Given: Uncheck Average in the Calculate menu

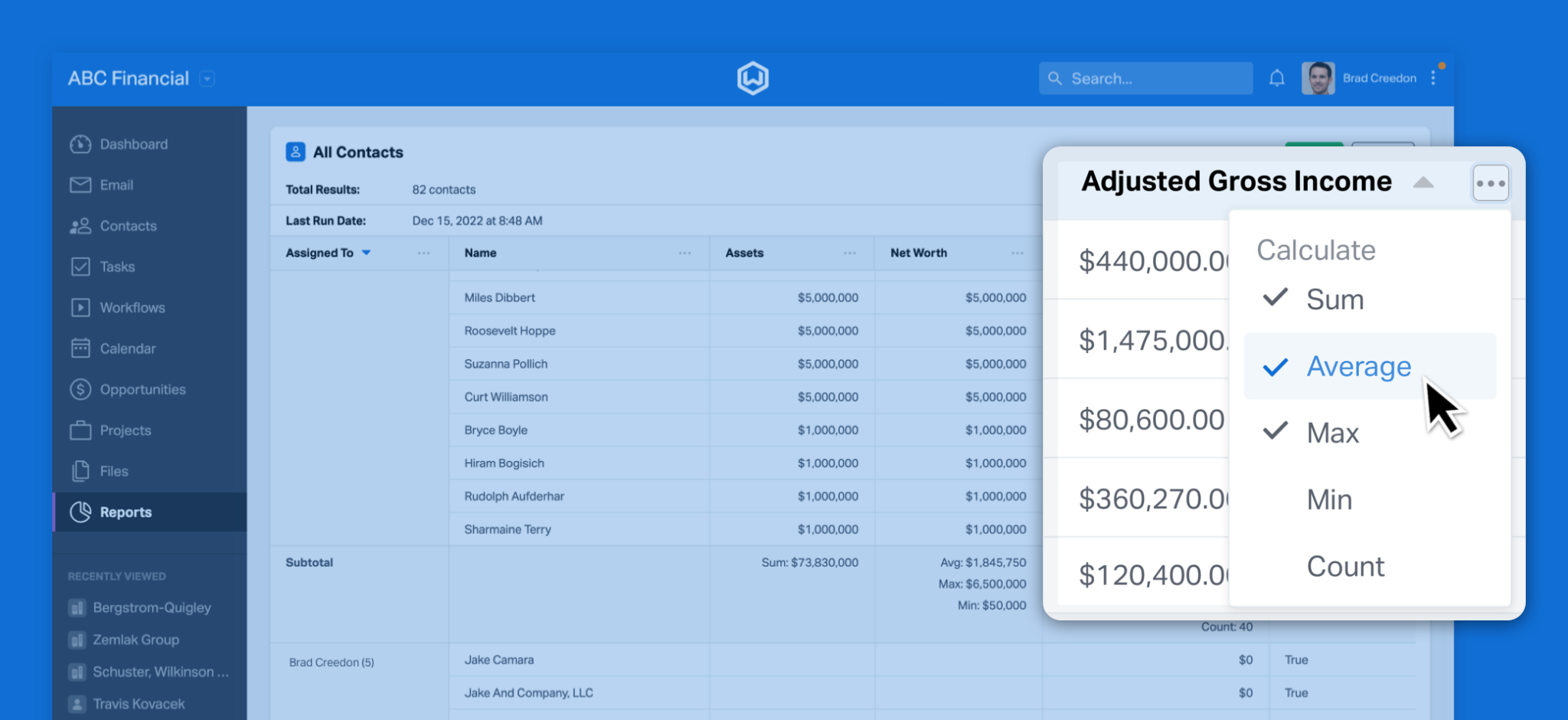Looking at the screenshot, I should click(x=1359, y=366).
